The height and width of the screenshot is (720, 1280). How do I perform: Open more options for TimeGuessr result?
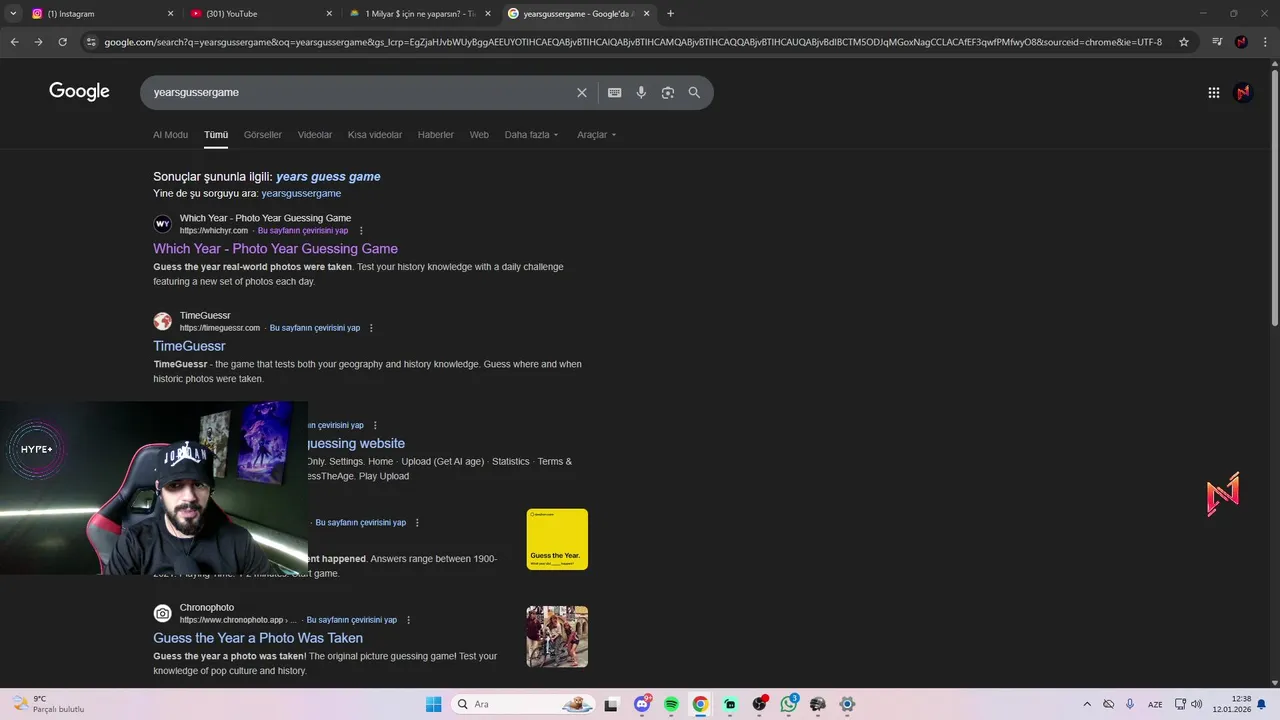pyautogui.click(x=371, y=328)
